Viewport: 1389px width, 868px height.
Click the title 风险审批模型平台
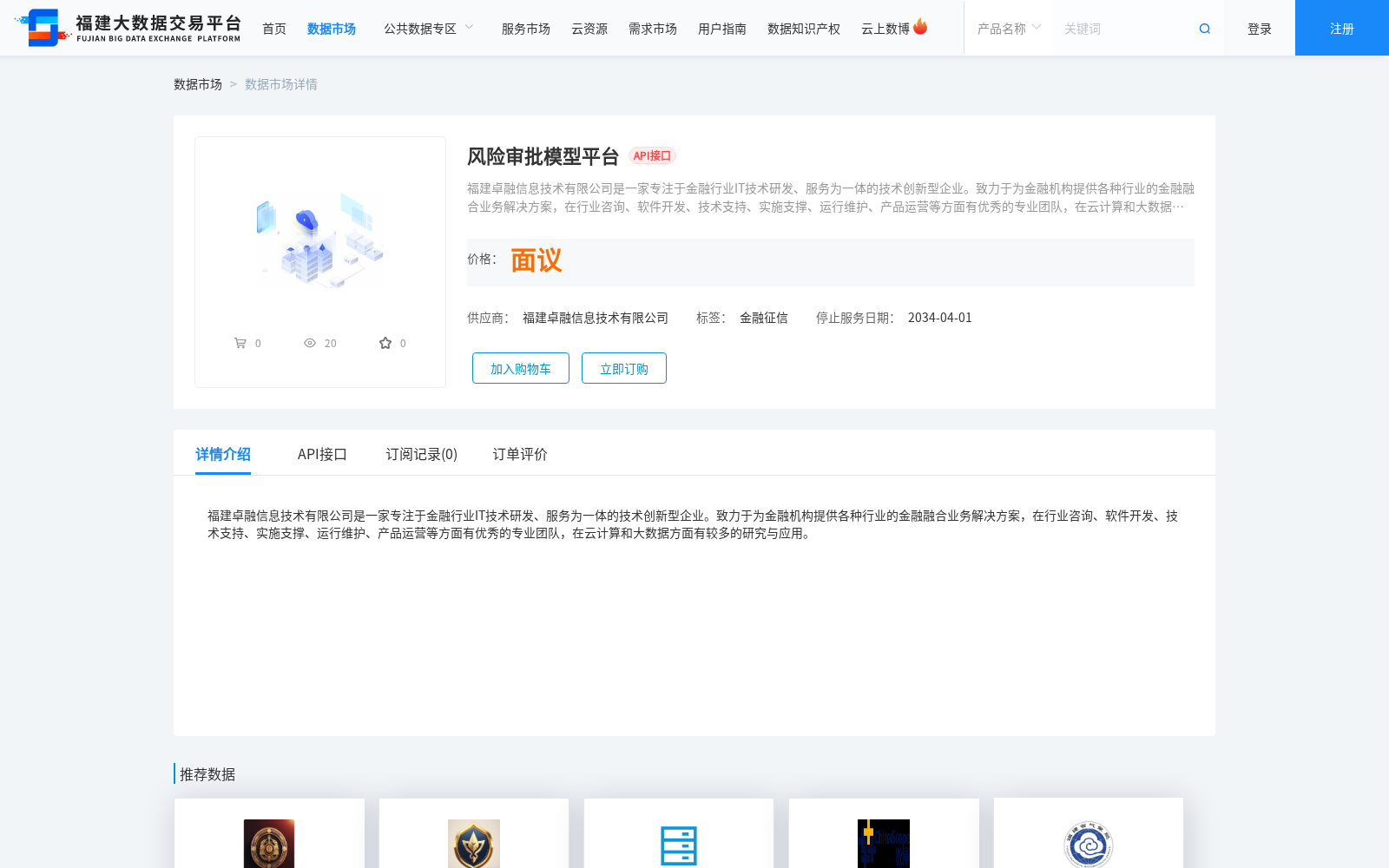543,156
